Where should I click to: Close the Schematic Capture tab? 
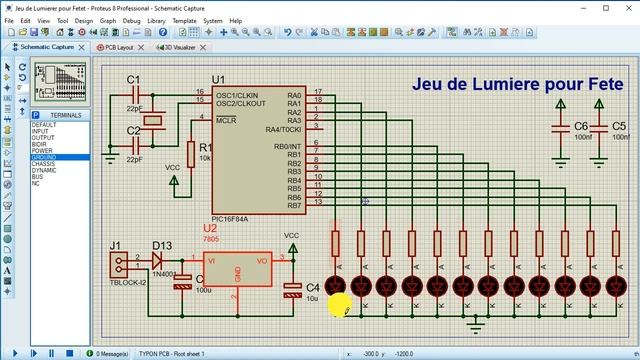click(82, 47)
